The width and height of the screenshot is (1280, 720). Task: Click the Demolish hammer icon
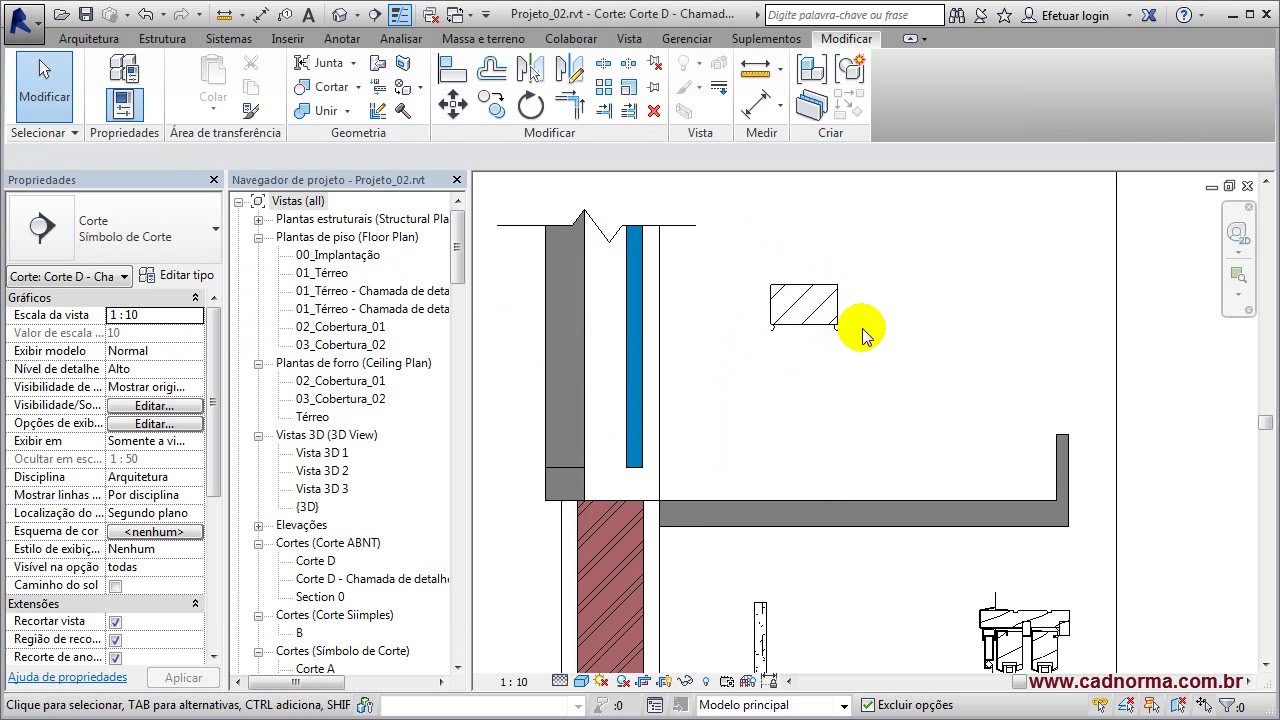tap(403, 111)
